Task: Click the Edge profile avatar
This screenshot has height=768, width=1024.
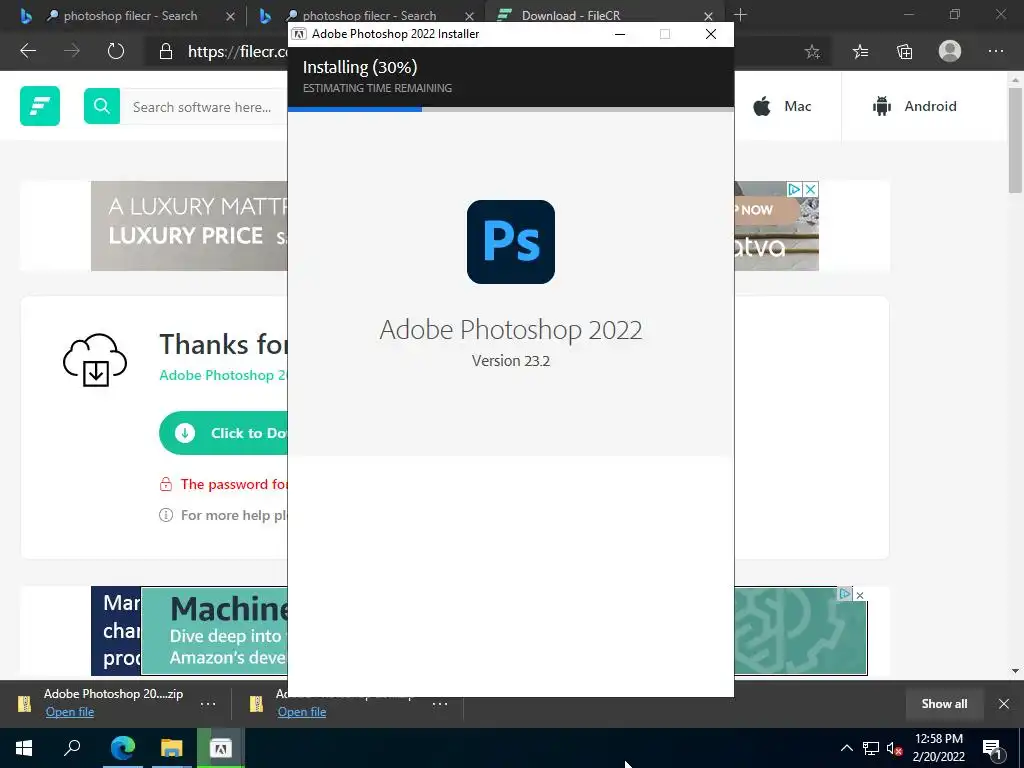Action: tap(950, 51)
